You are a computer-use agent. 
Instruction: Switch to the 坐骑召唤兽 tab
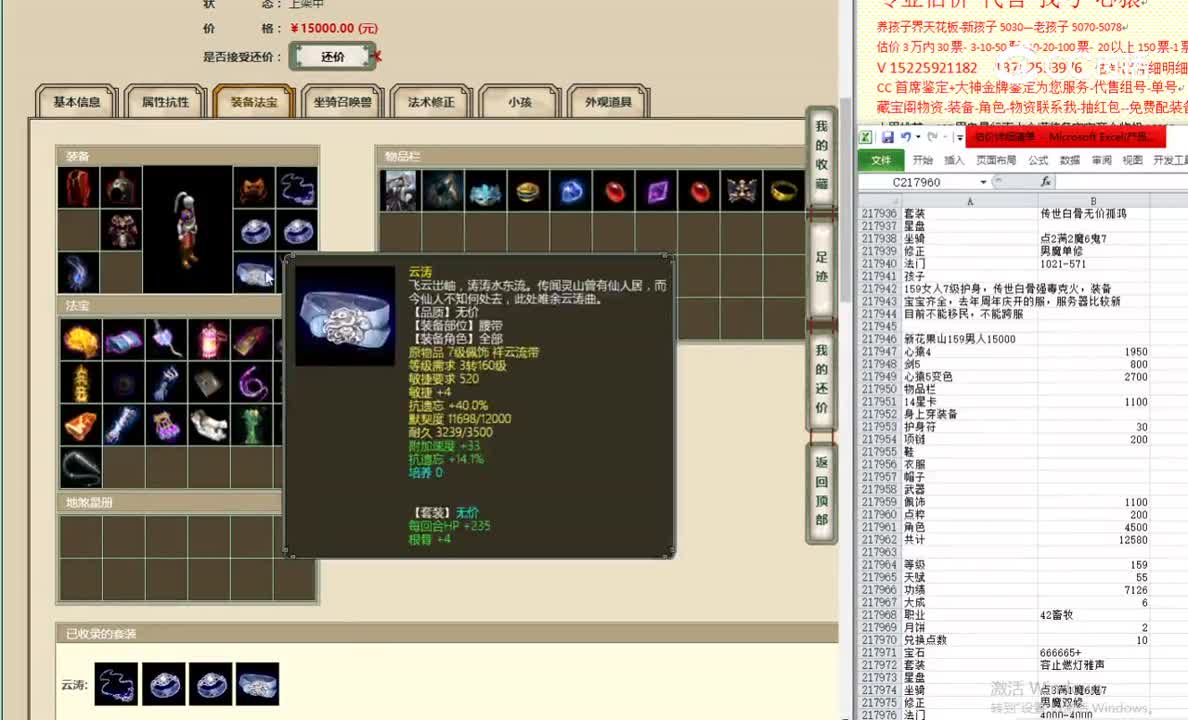click(x=342, y=102)
